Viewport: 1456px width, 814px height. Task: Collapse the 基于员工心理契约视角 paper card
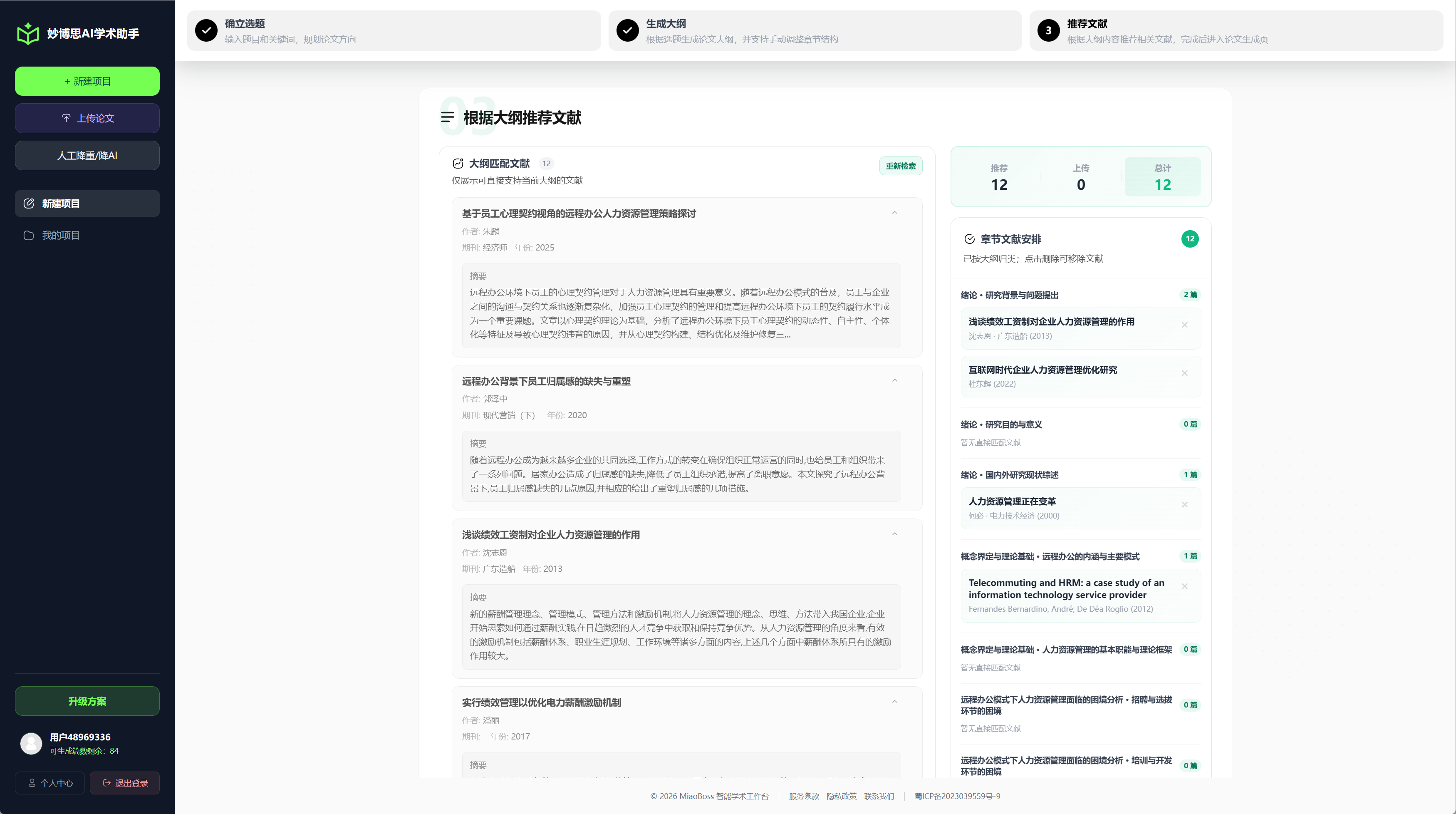point(895,213)
